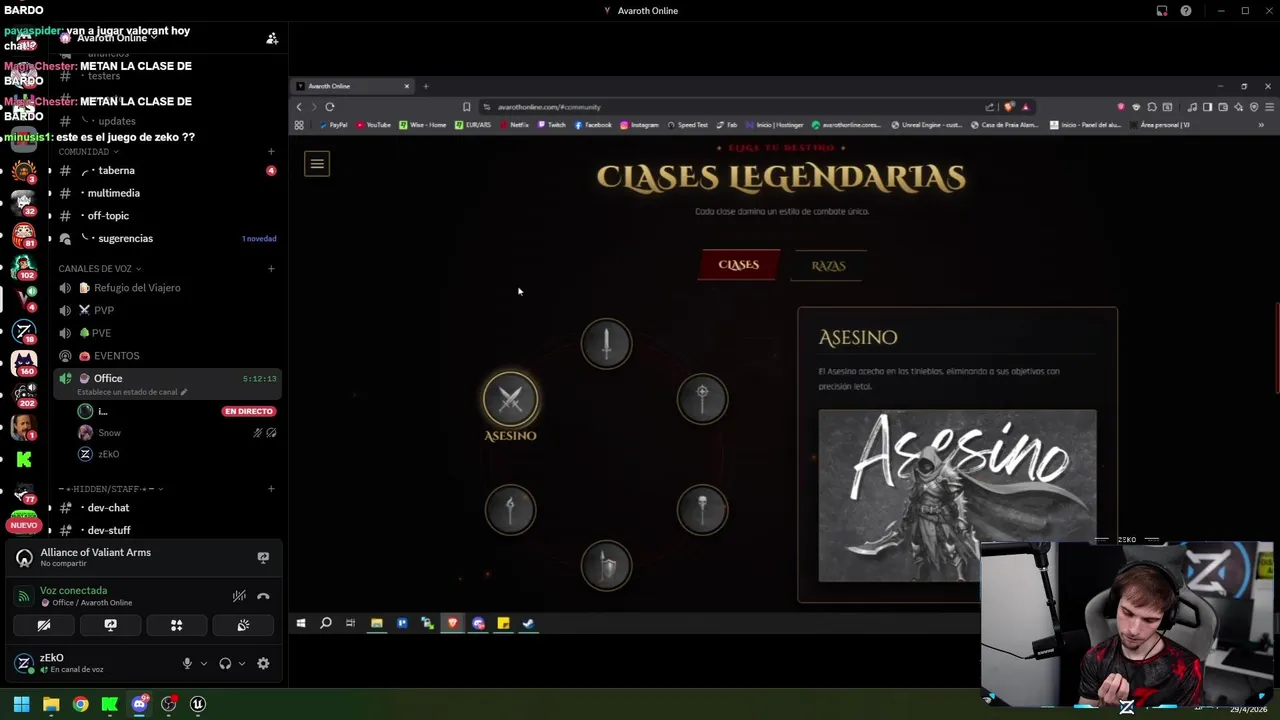This screenshot has width=1280, height=720.
Task: Choose the staff class icon at upper right
Action: [x=702, y=399]
